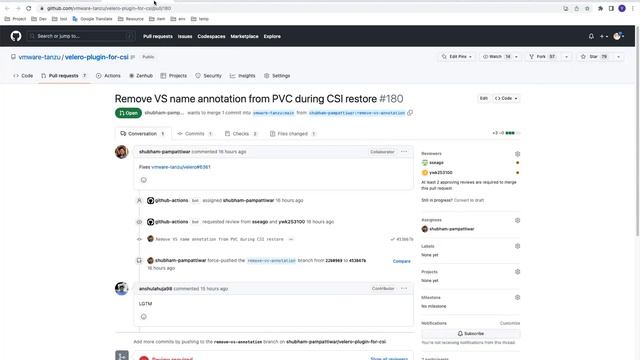This screenshot has width=640, height=360.
Task: Open the create new plus dropdown
Action: pyautogui.click(x=604, y=36)
